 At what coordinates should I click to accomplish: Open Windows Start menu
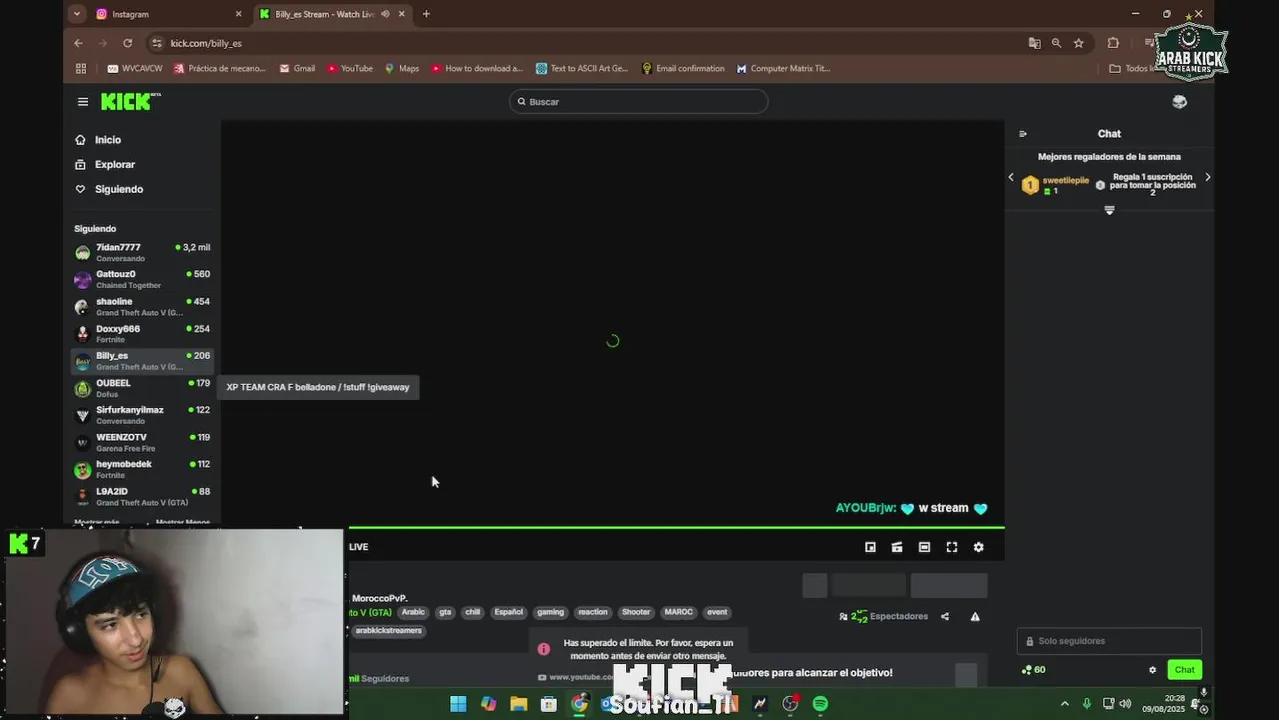click(x=458, y=704)
